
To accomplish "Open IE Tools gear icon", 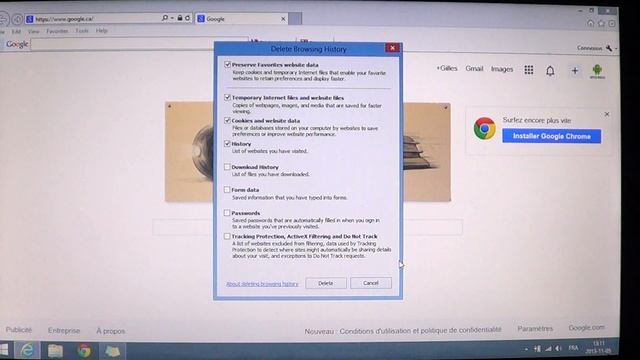I will (x=612, y=23).
